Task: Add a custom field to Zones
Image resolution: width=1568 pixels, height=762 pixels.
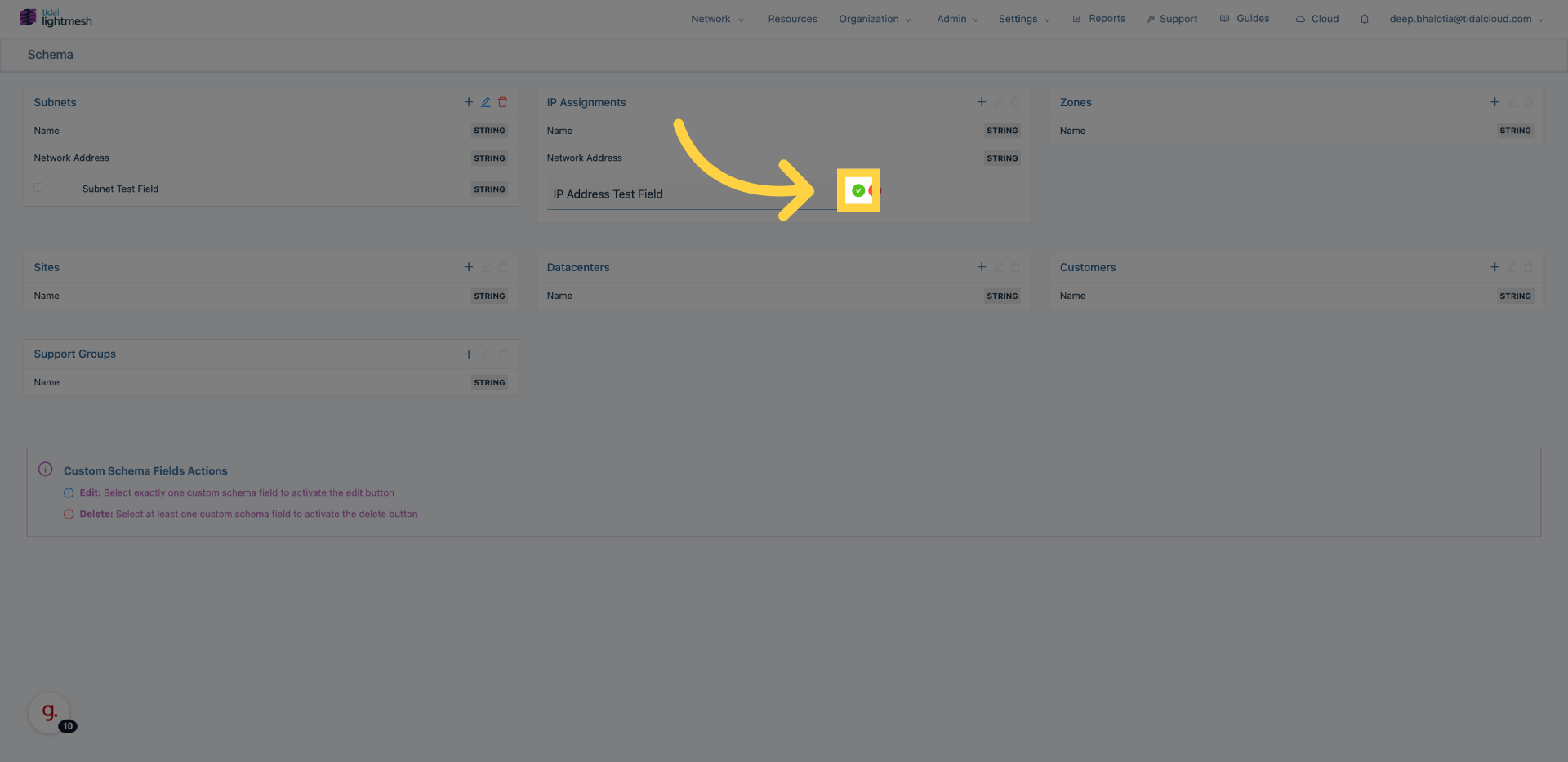Action: pos(1494,102)
